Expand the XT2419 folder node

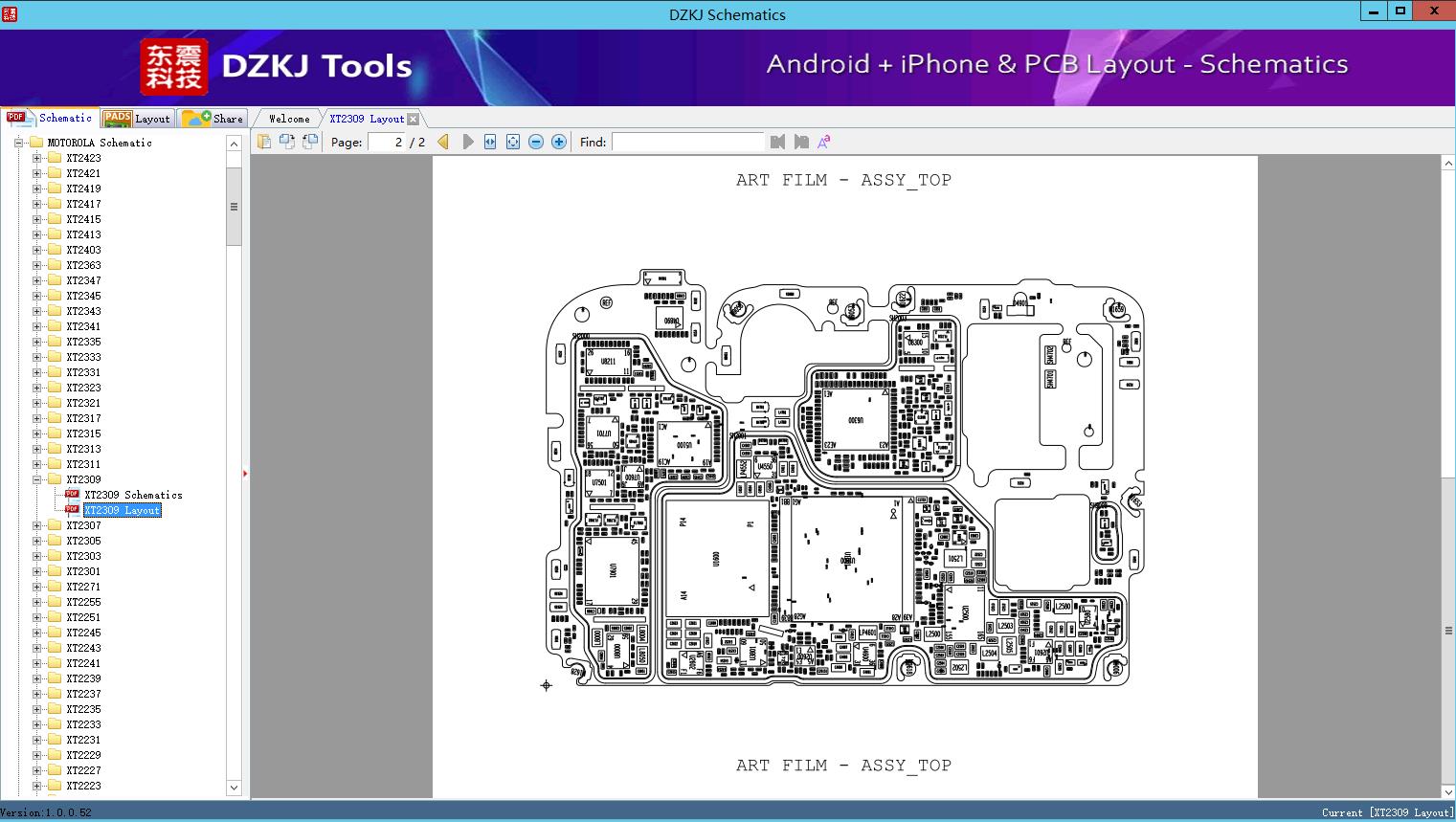point(36,189)
